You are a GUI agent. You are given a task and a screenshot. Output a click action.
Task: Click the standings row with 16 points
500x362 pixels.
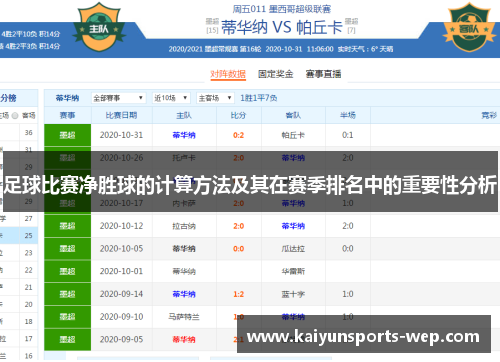point(19,356)
